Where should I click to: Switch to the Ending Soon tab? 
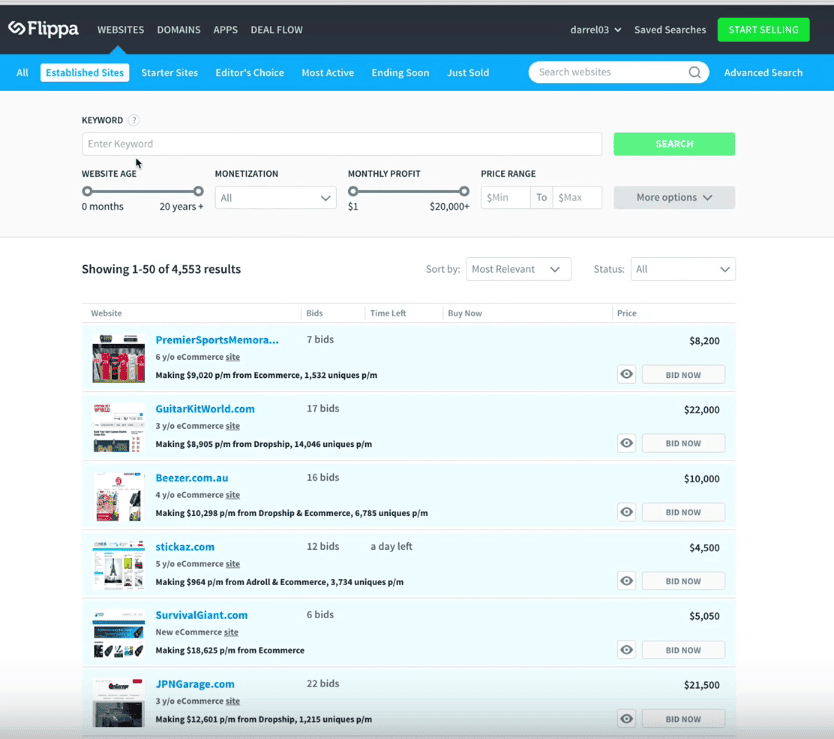coord(400,72)
